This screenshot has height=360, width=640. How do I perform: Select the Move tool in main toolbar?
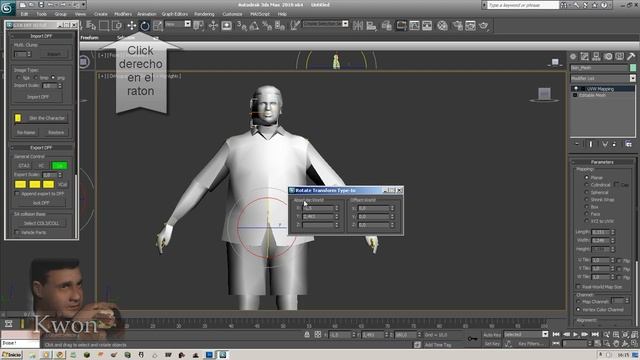131,26
